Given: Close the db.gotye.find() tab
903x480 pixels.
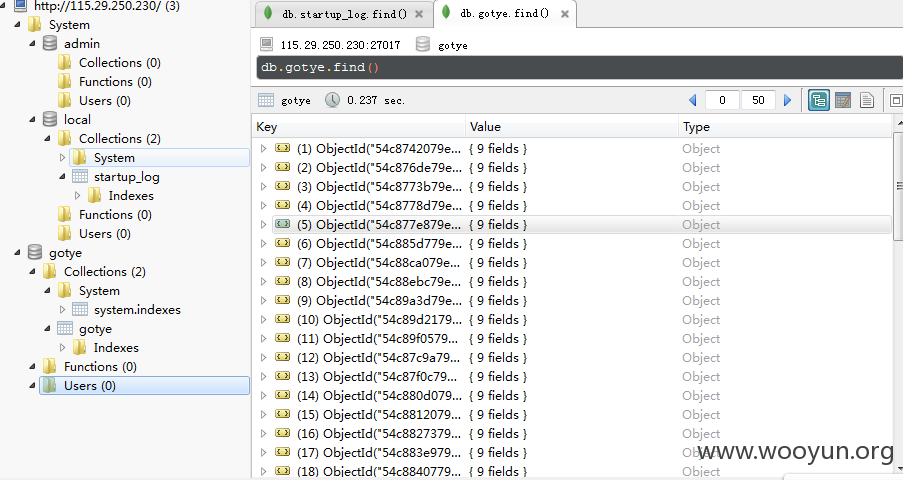Looking at the screenshot, I should click(565, 14).
